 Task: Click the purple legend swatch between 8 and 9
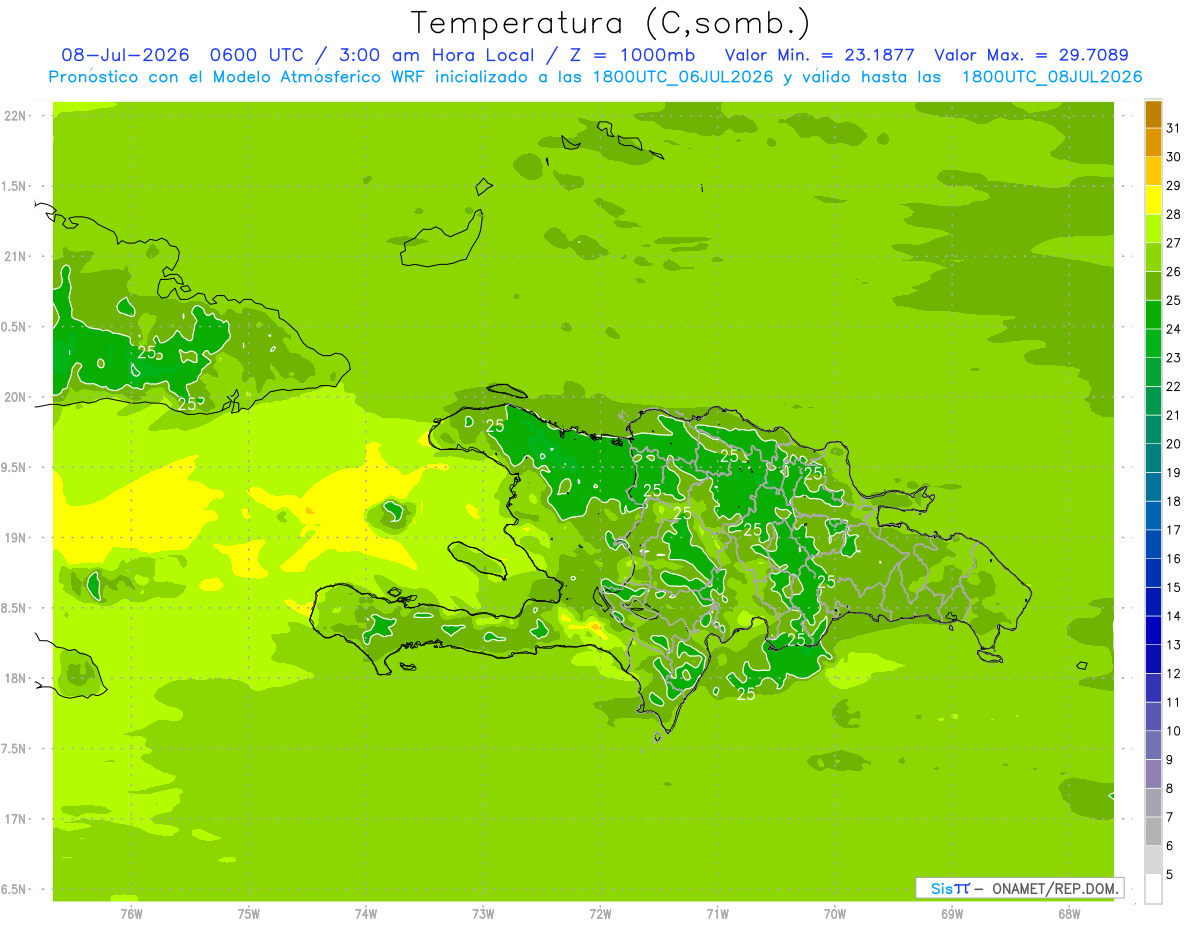(x=1153, y=774)
